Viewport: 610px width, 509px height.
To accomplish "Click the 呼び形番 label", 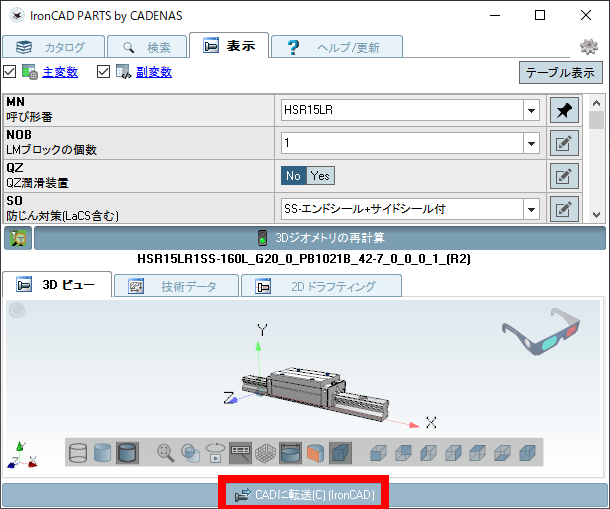I will [29, 117].
